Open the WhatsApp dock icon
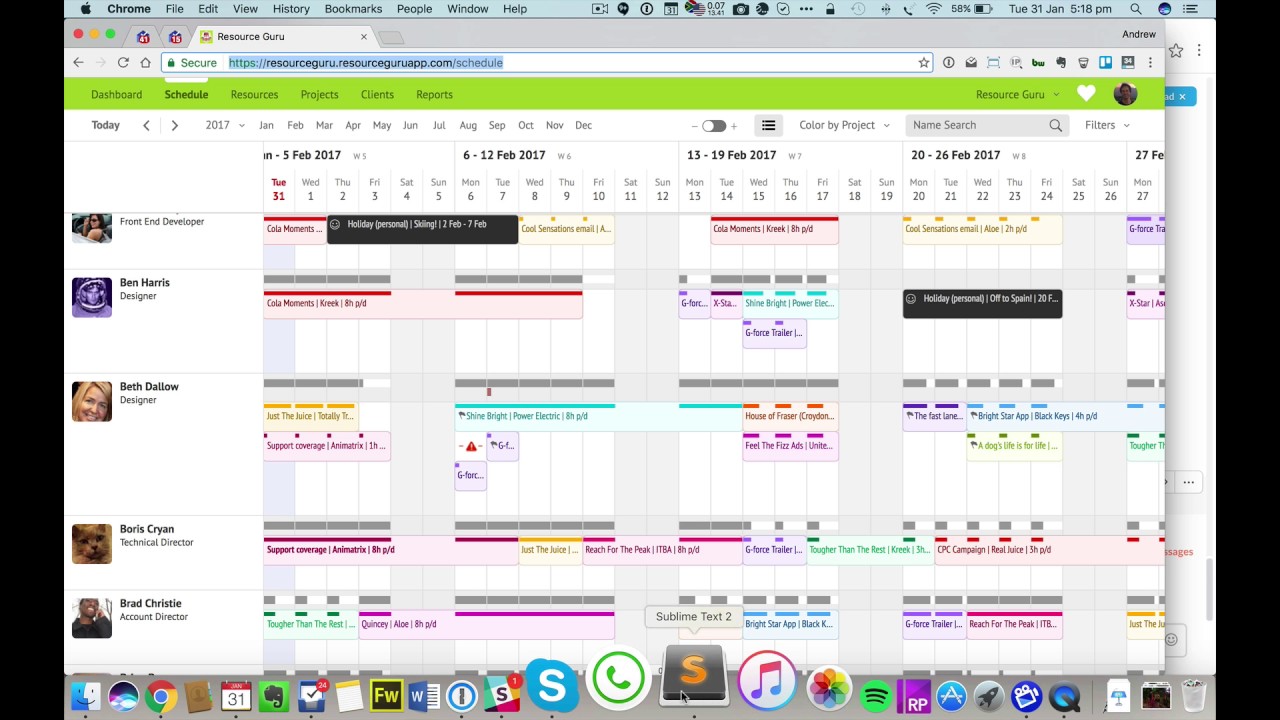Viewport: 1280px width, 720px height. 618,680
